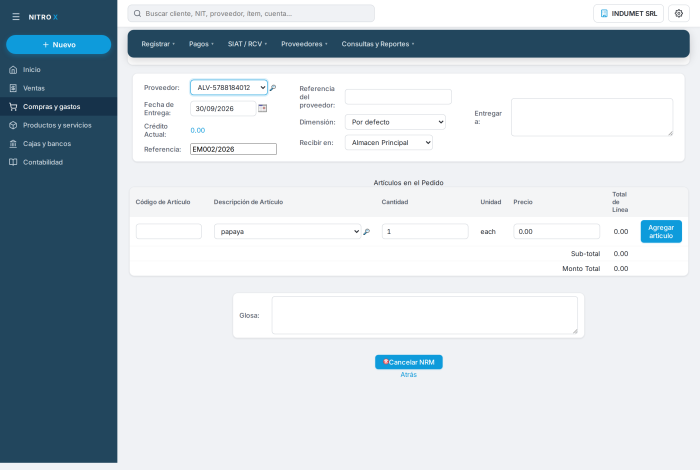Click the Atrás link
Screen dimensions: 700x470
click(x=408, y=374)
